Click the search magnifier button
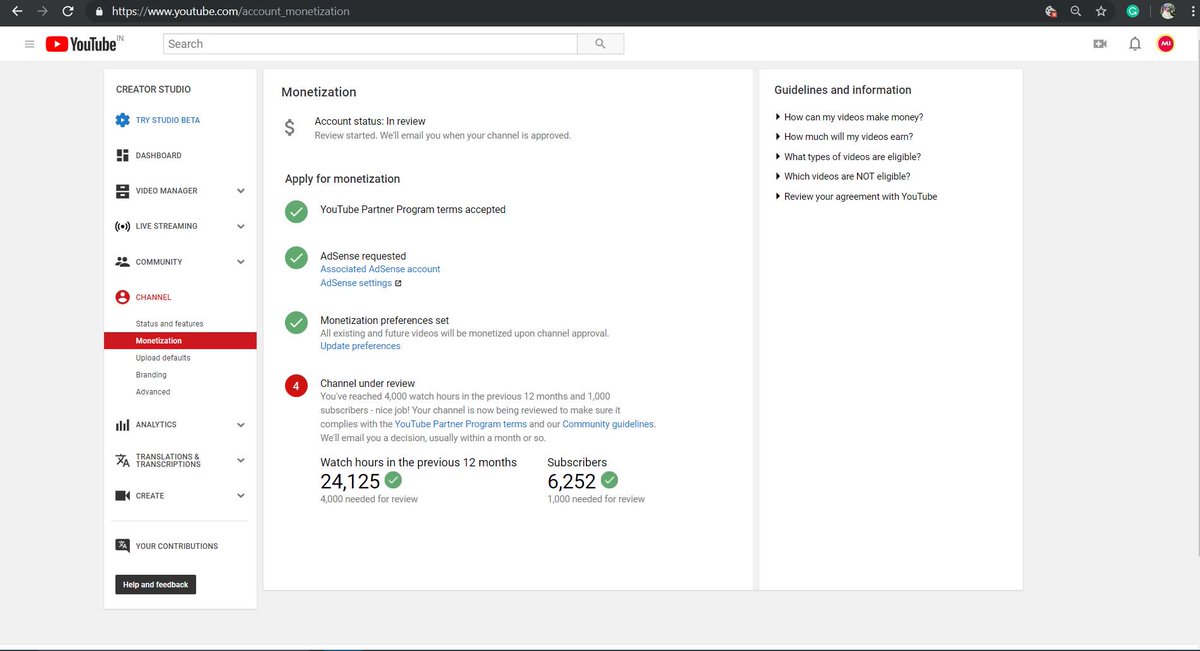 point(600,44)
